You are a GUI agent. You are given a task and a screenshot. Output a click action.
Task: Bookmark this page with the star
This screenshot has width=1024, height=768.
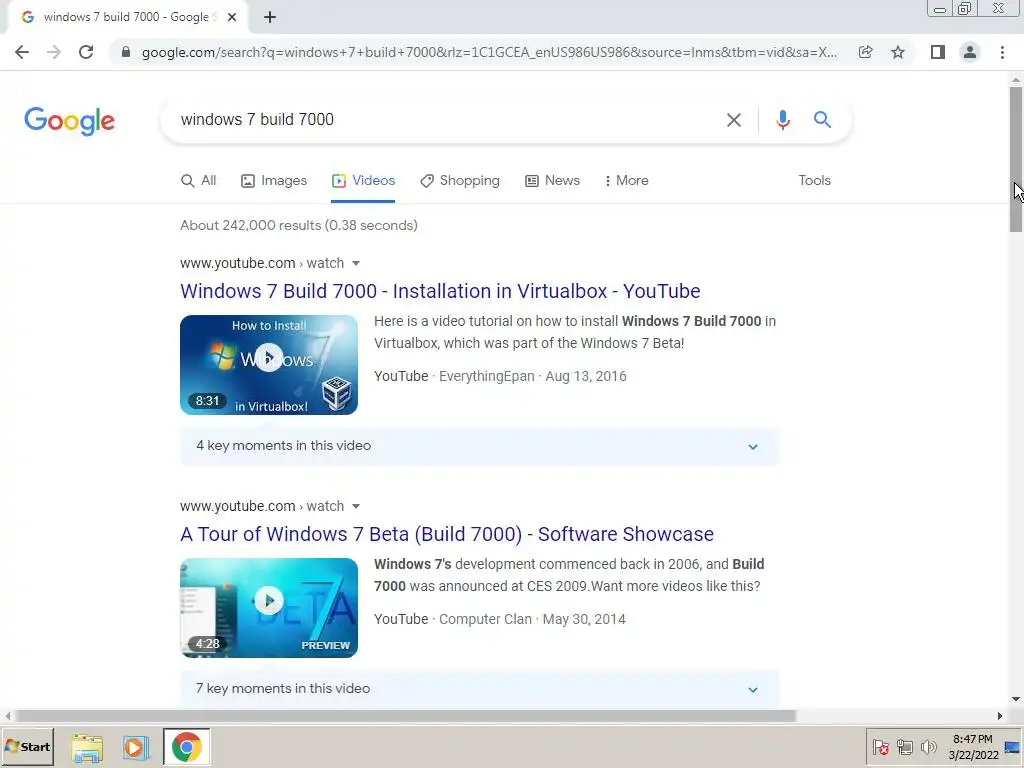(898, 52)
